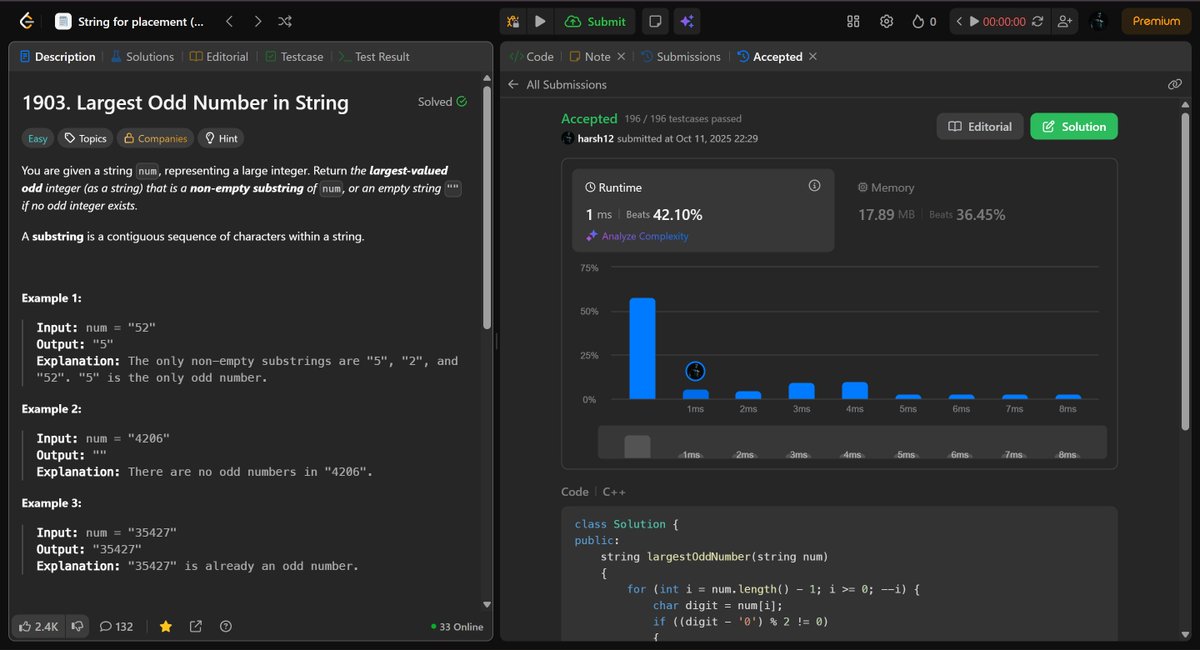This screenshot has height=650, width=1200.
Task: Open the Test Result tab
Action: [375, 57]
